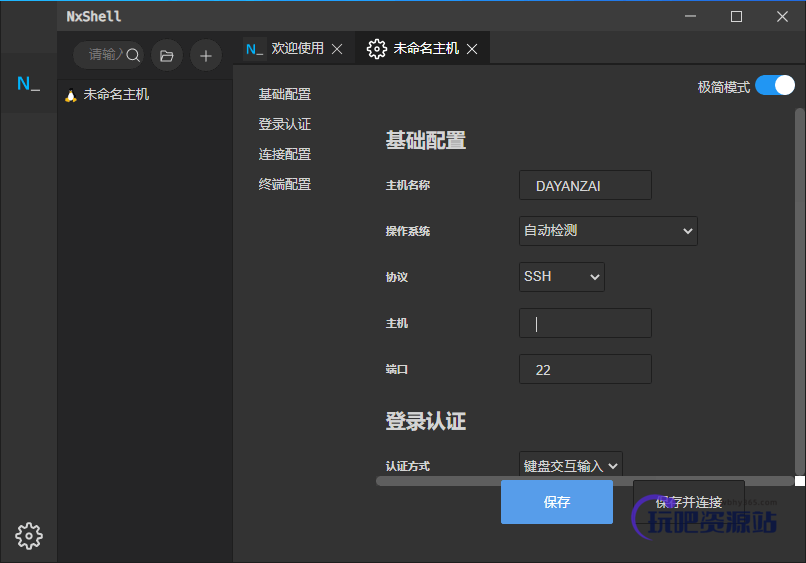Click the vertical scrollbar of settings panel
This screenshot has height=563, width=806.
[x=799, y=291]
